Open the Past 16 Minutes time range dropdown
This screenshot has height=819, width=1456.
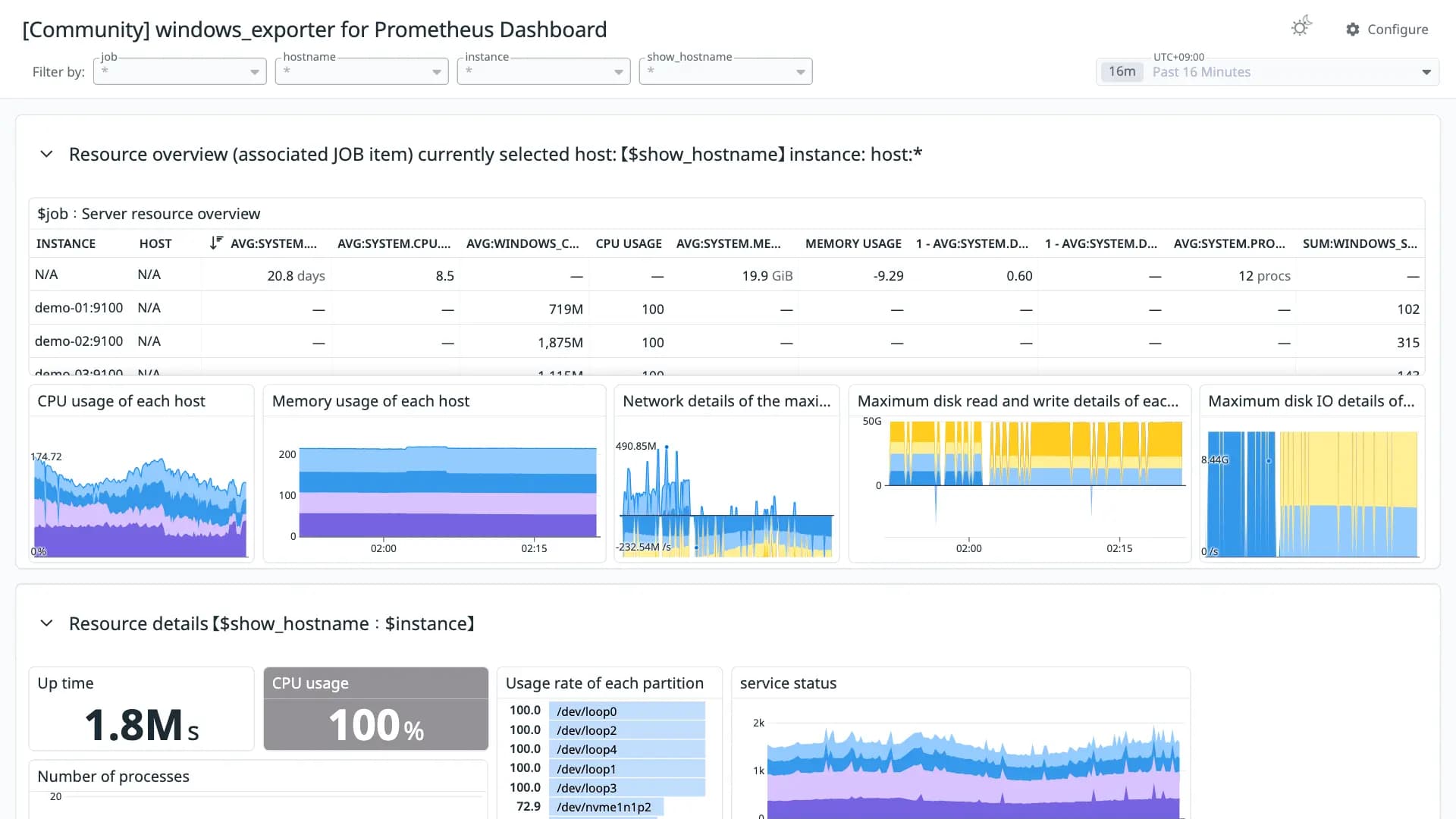tap(1267, 72)
